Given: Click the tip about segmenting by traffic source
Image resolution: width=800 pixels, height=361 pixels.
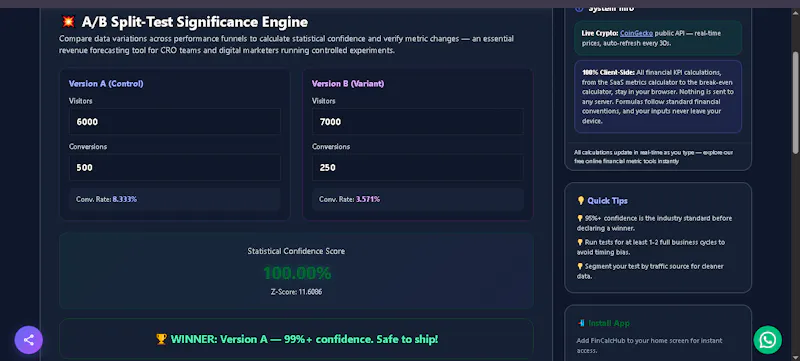Looking at the screenshot, I should coord(651,271).
